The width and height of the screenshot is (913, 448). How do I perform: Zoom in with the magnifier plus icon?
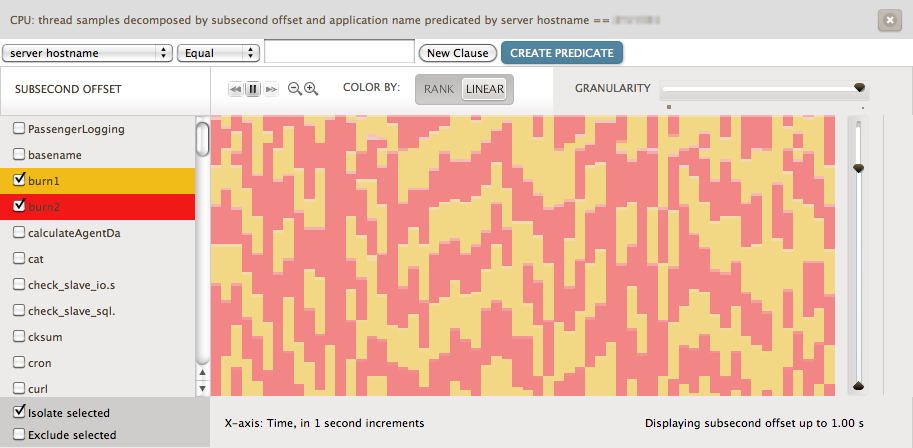coord(311,89)
